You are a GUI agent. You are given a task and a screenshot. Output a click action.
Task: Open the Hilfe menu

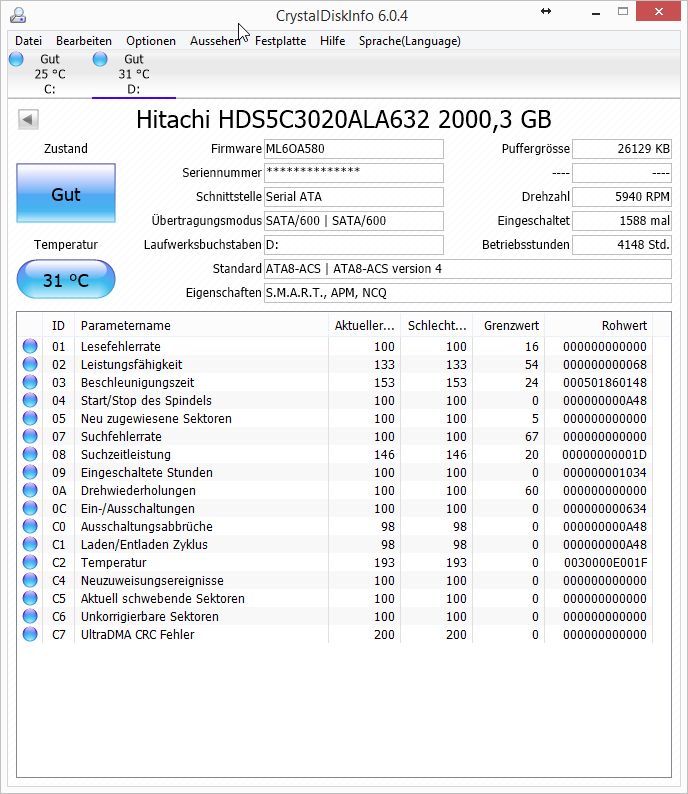pos(333,41)
